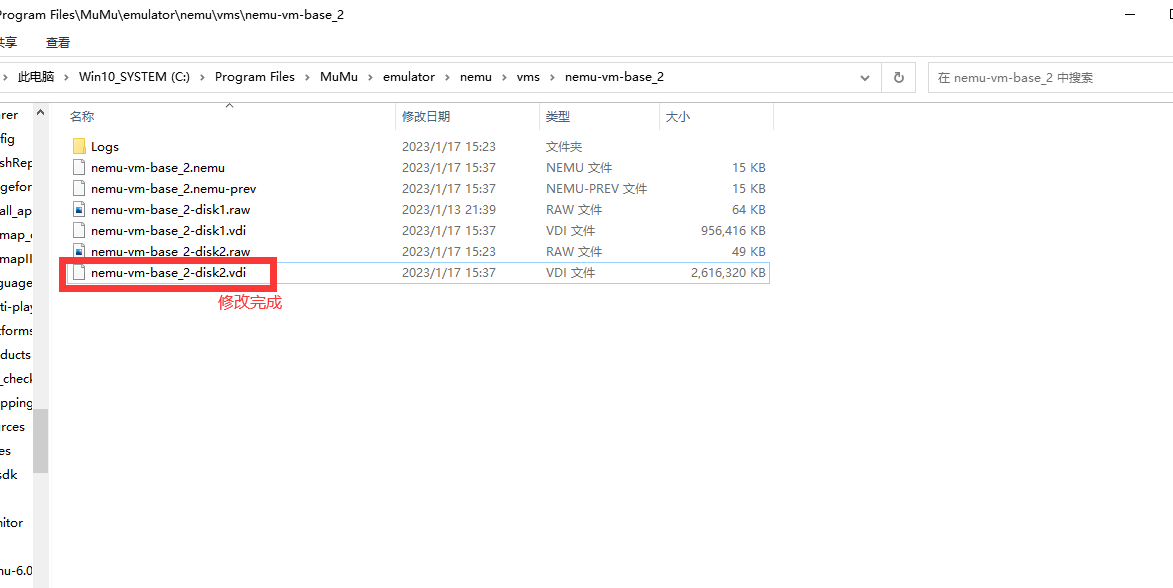Select file name nemu-vm-base_2-disk2.vdi
Viewport: 1173px width, 588px height.
[168, 273]
